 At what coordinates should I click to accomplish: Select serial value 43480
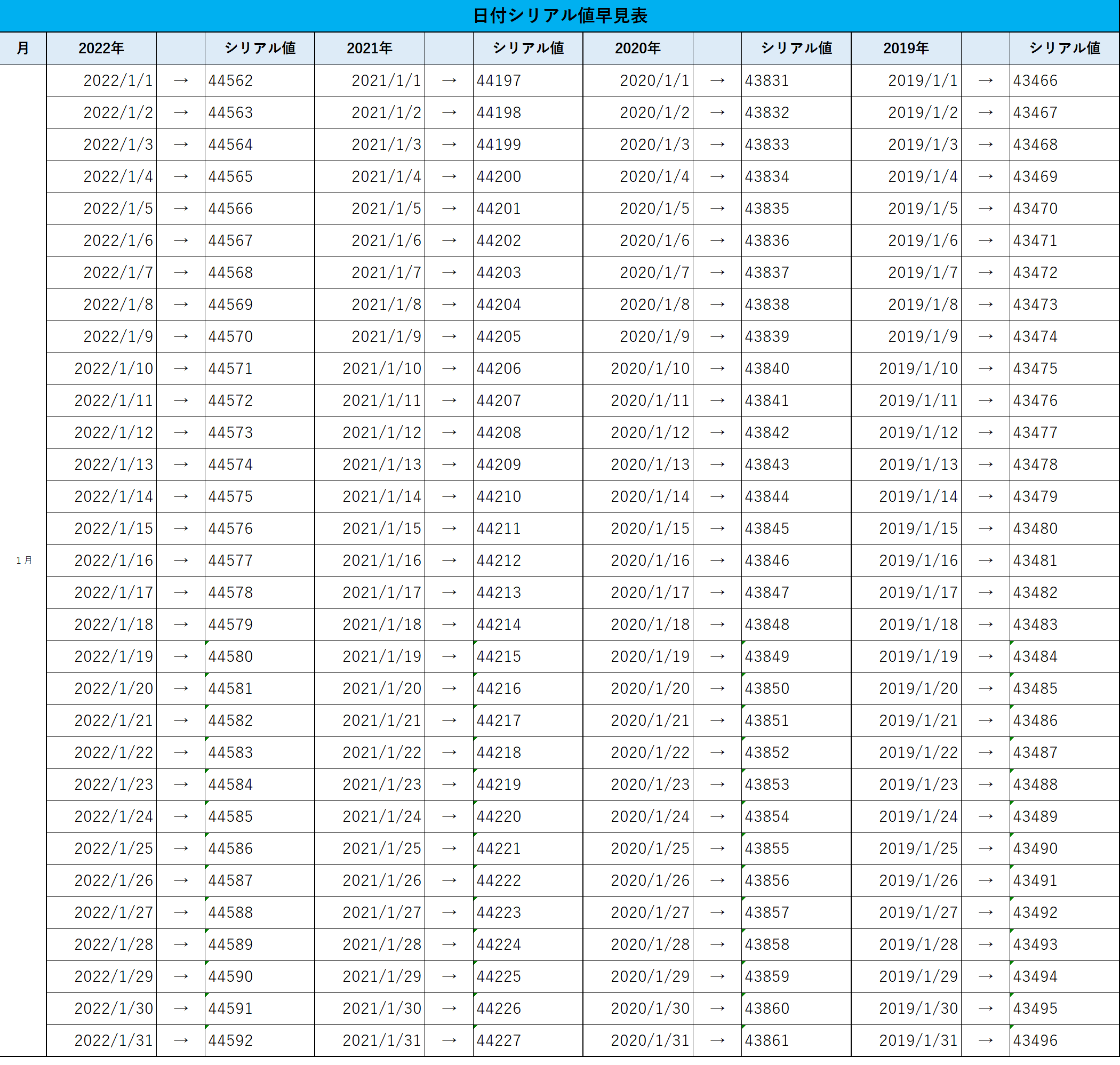(x=1065, y=529)
